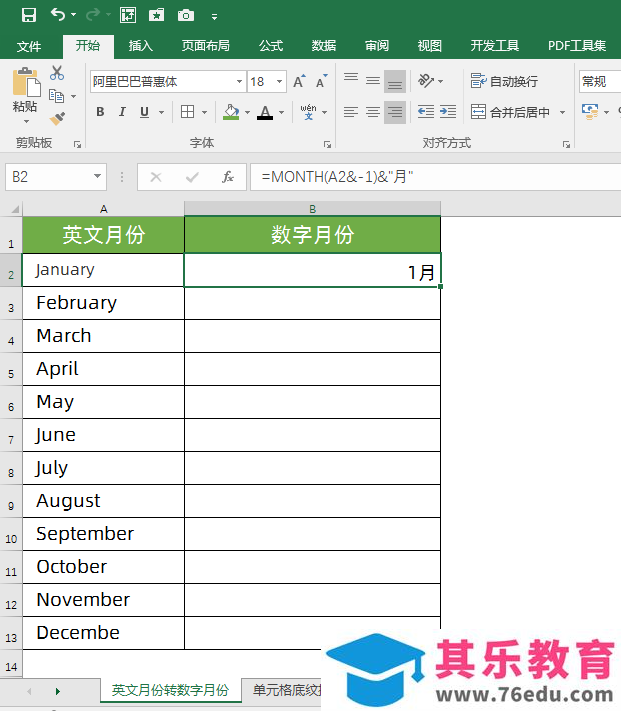The image size is (621, 711).
Task: Switch to the 插入 ribbon tab
Action: point(141,46)
